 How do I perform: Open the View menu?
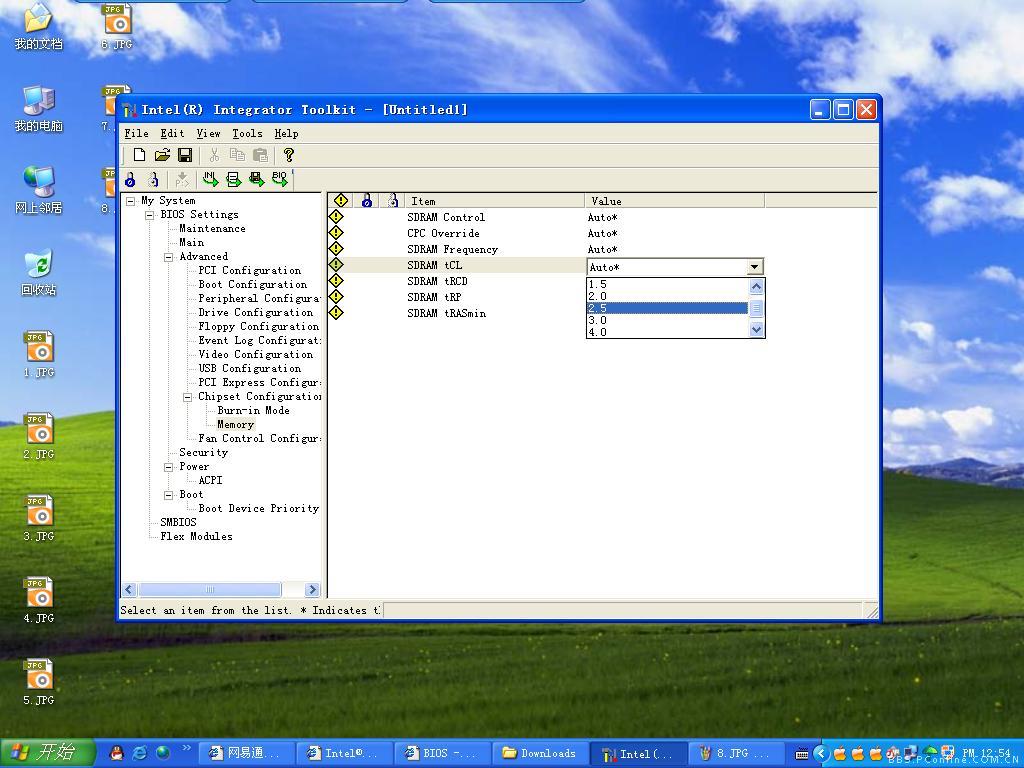coord(208,133)
